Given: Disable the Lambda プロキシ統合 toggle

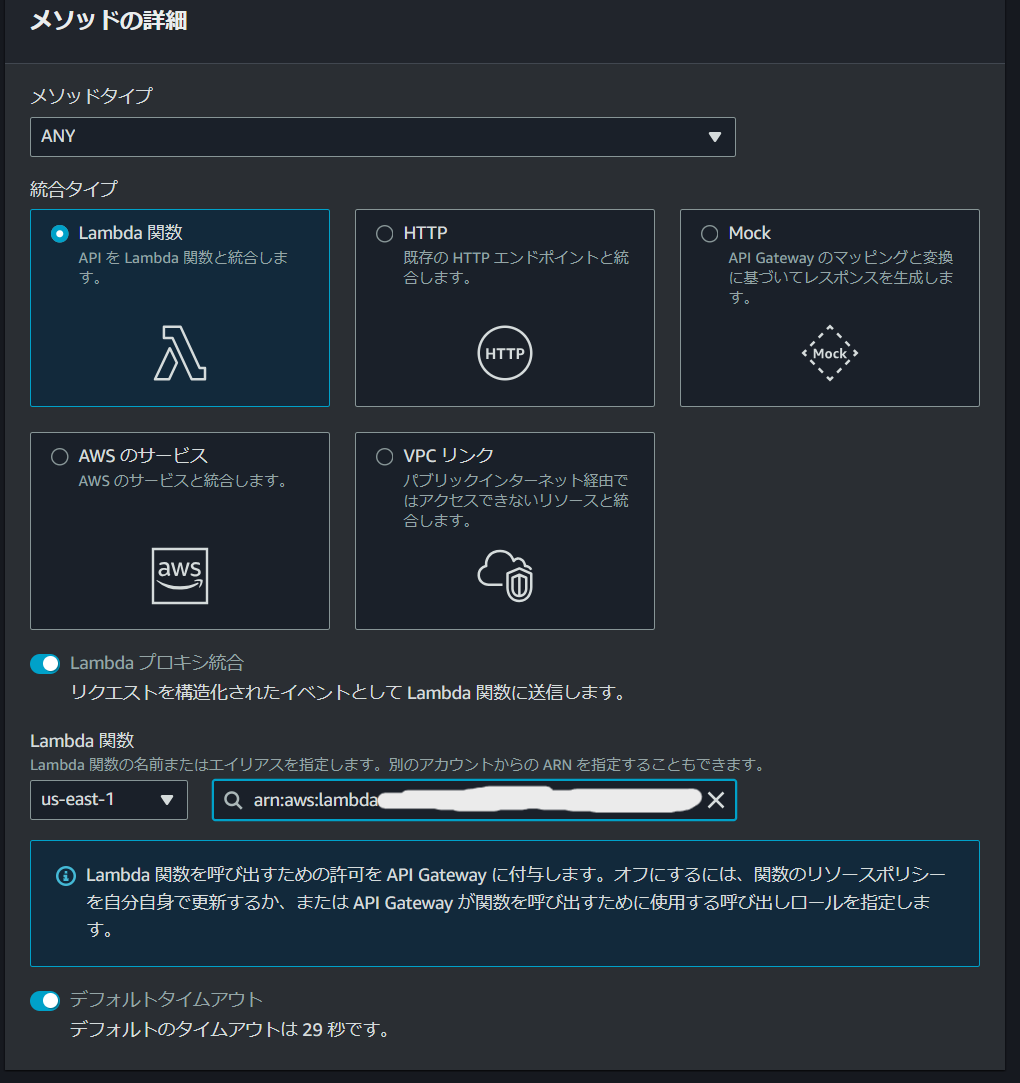Looking at the screenshot, I should click(x=44, y=663).
